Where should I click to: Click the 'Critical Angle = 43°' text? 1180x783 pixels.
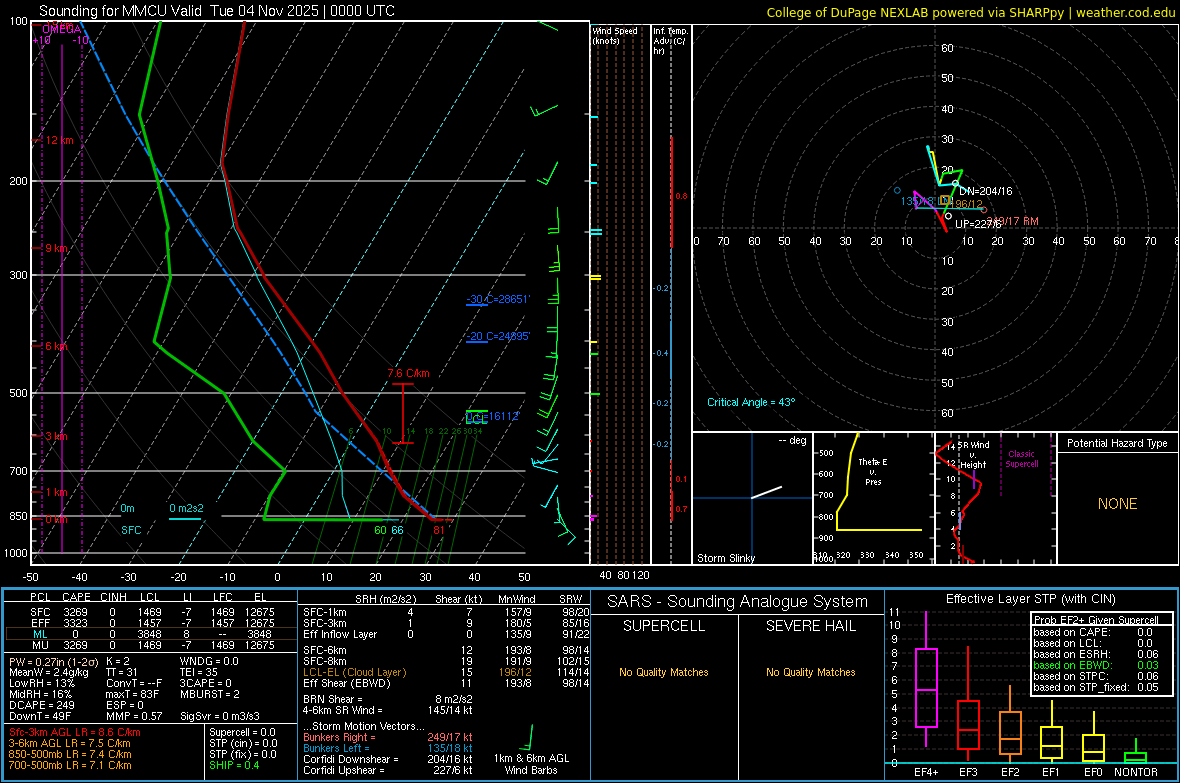751,403
